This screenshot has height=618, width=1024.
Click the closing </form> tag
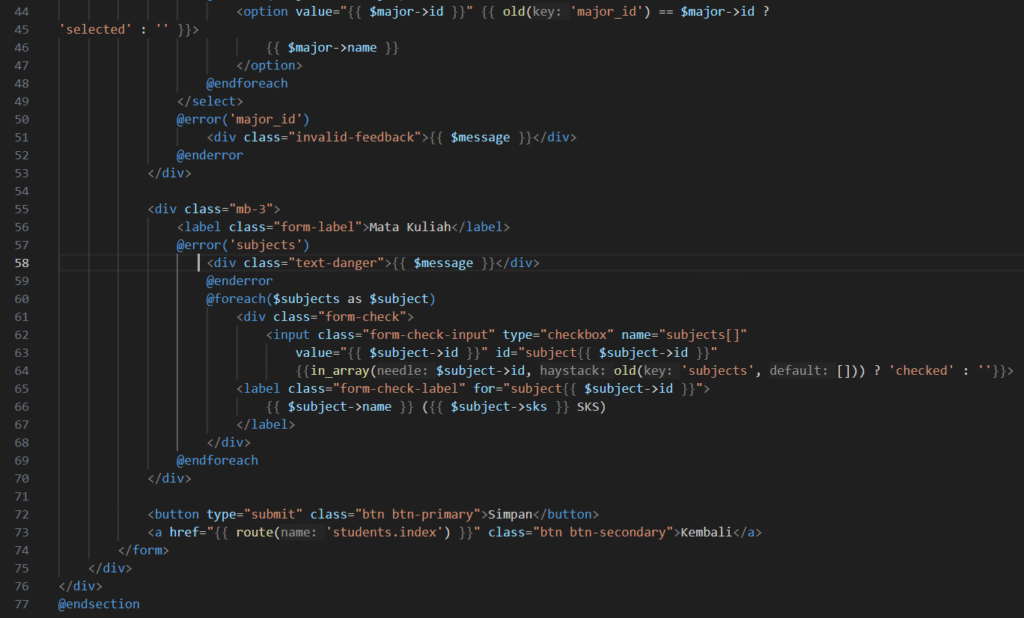pyautogui.click(x=143, y=550)
